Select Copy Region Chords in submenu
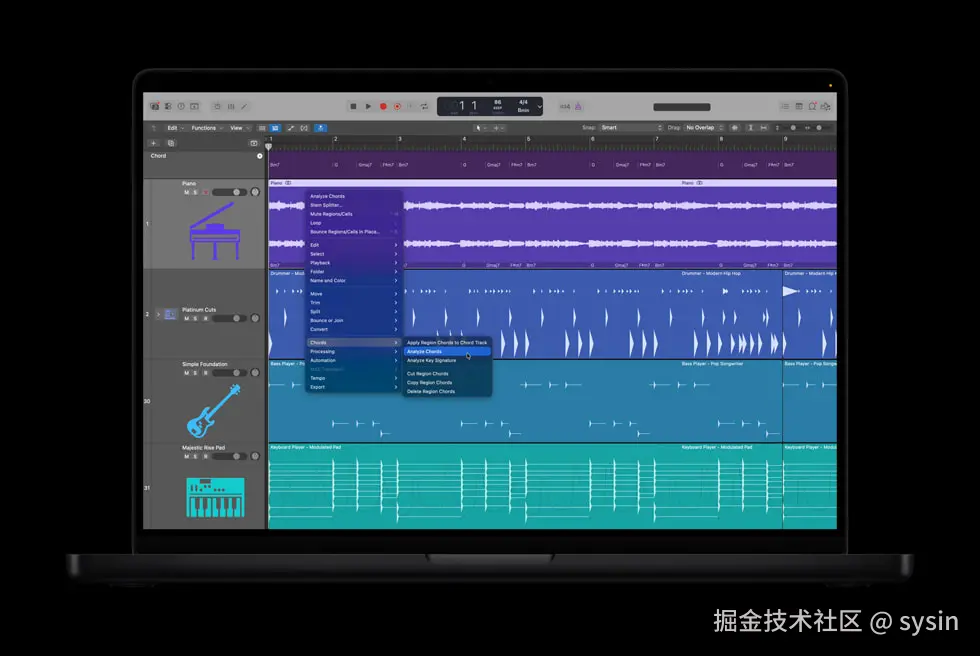This screenshot has width=980, height=656. (429, 382)
